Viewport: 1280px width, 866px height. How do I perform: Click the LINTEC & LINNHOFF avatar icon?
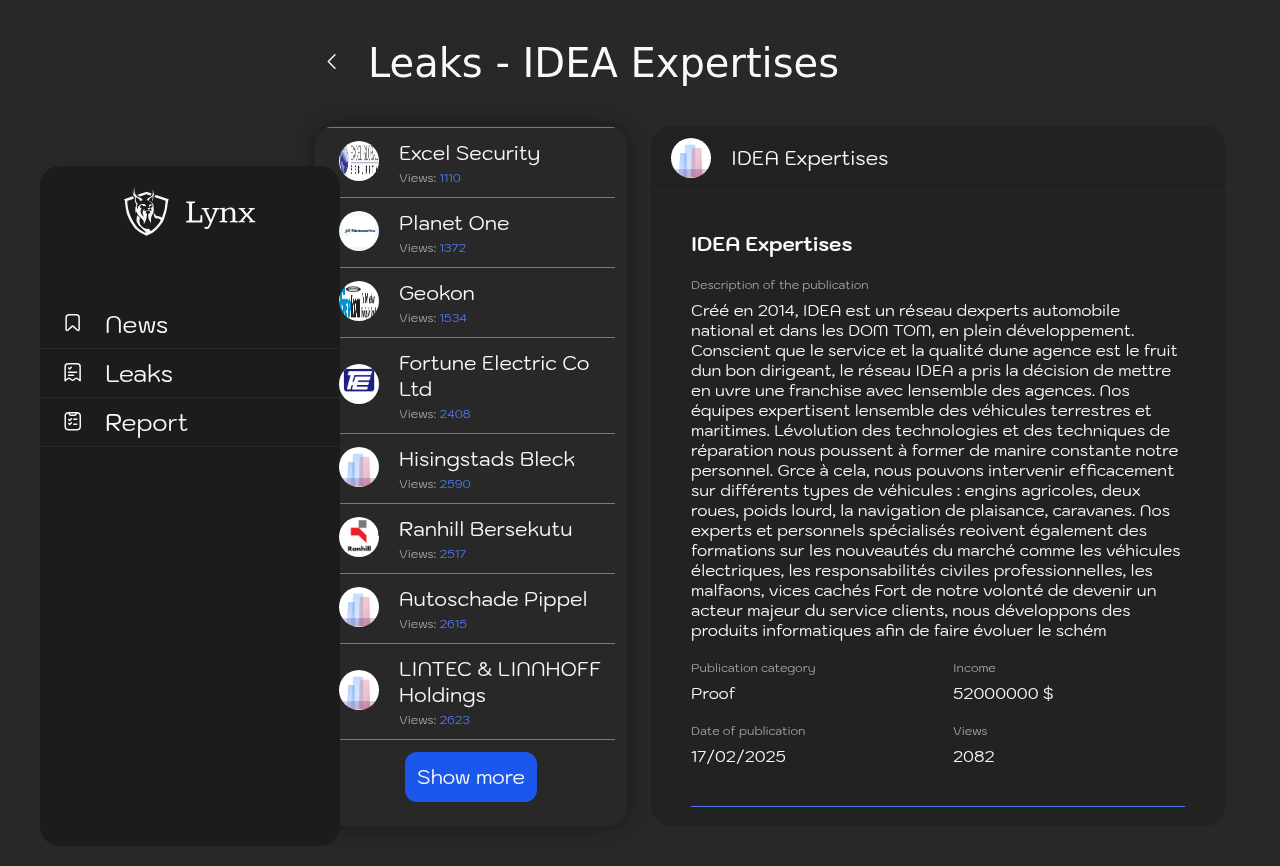(359, 690)
